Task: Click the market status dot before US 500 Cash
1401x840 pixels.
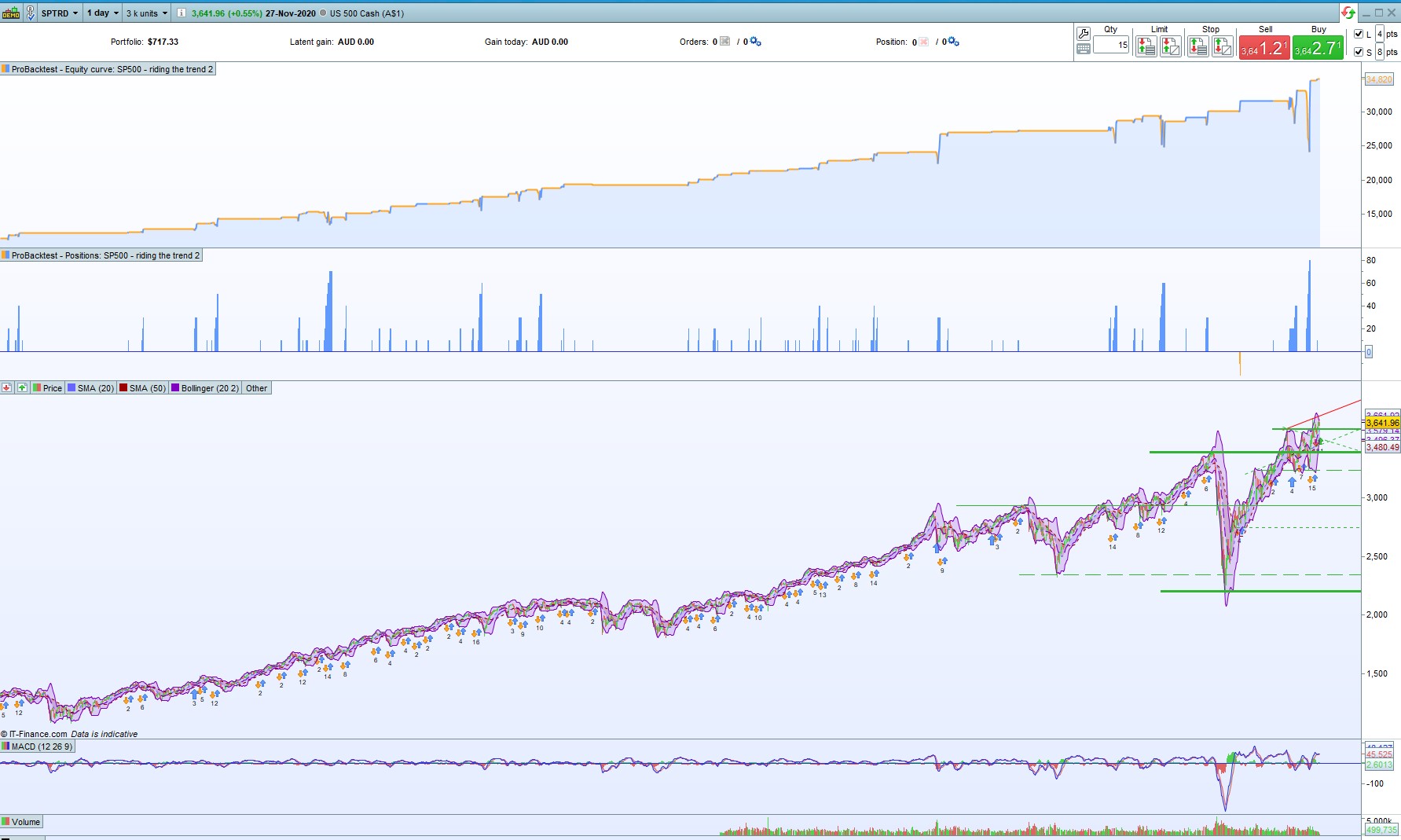Action: pyautogui.click(x=323, y=13)
